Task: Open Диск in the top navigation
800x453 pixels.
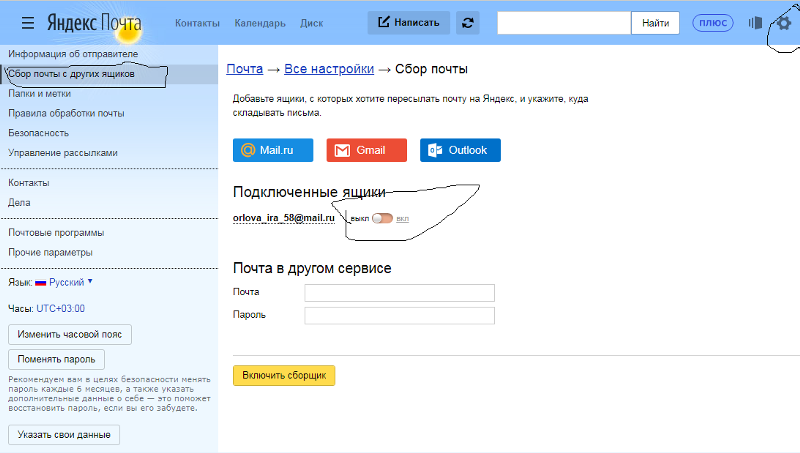Action: [312, 23]
